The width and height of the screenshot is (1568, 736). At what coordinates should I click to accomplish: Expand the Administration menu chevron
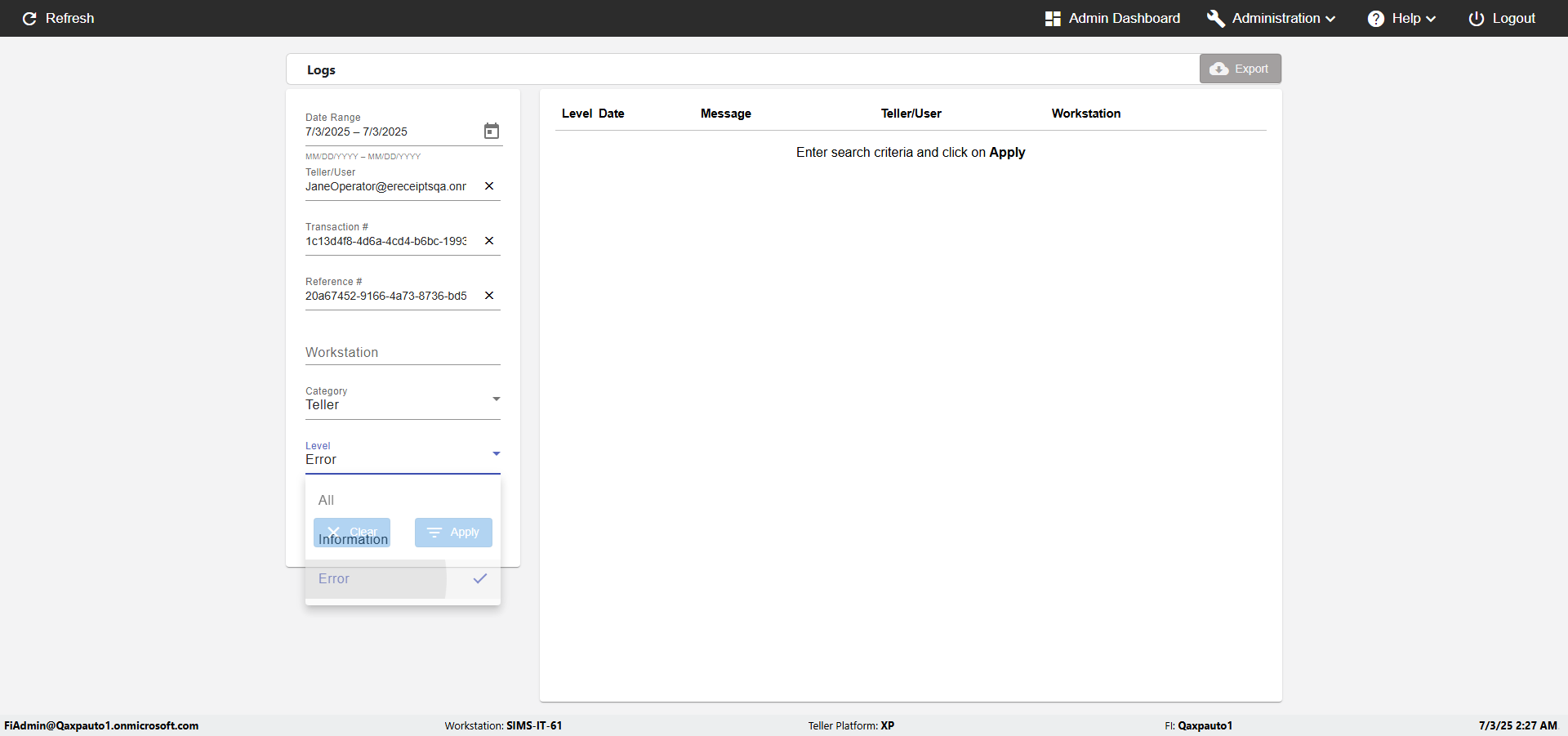(x=1330, y=19)
